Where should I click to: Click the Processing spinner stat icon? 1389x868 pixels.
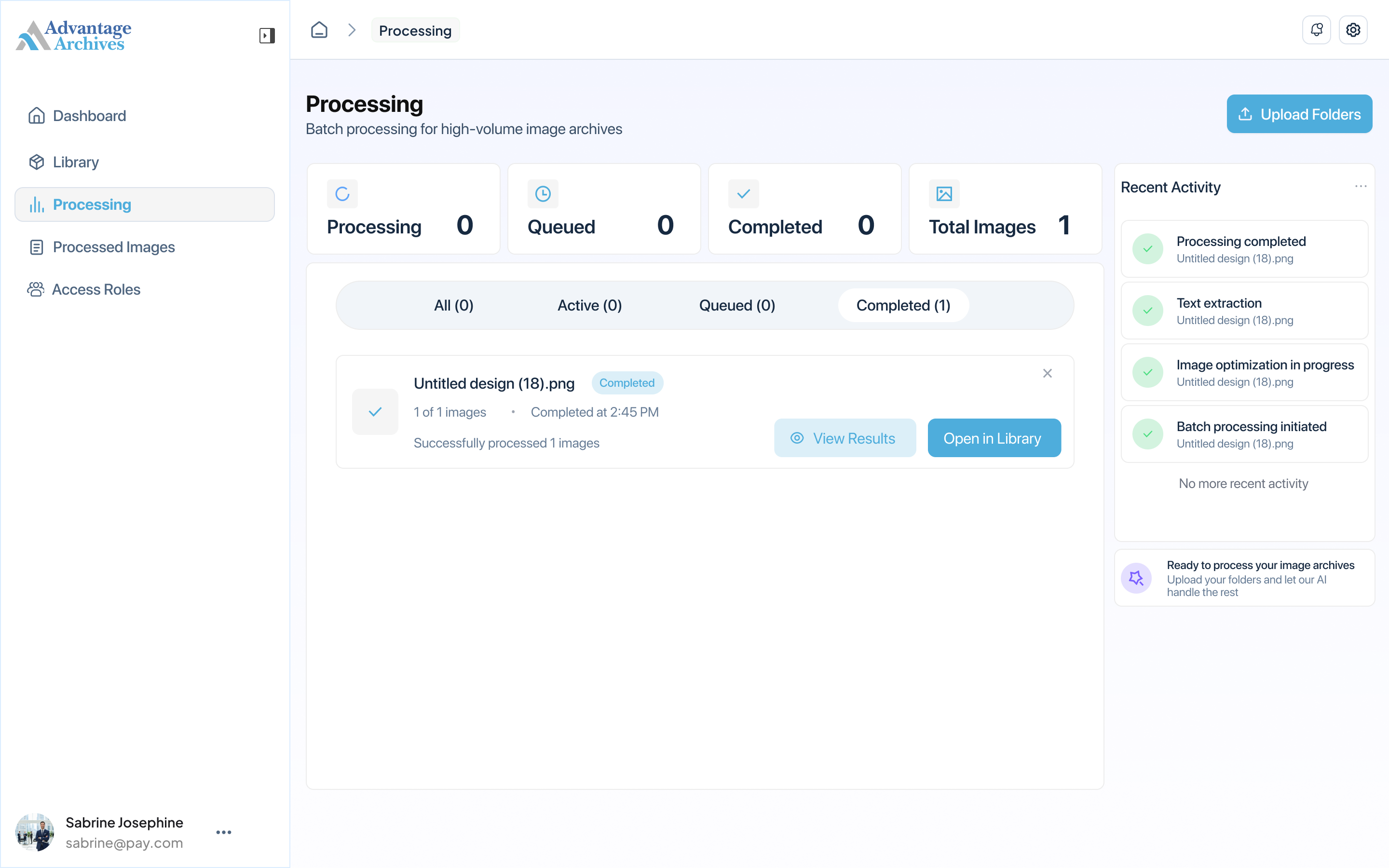click(x=342, y=194)
